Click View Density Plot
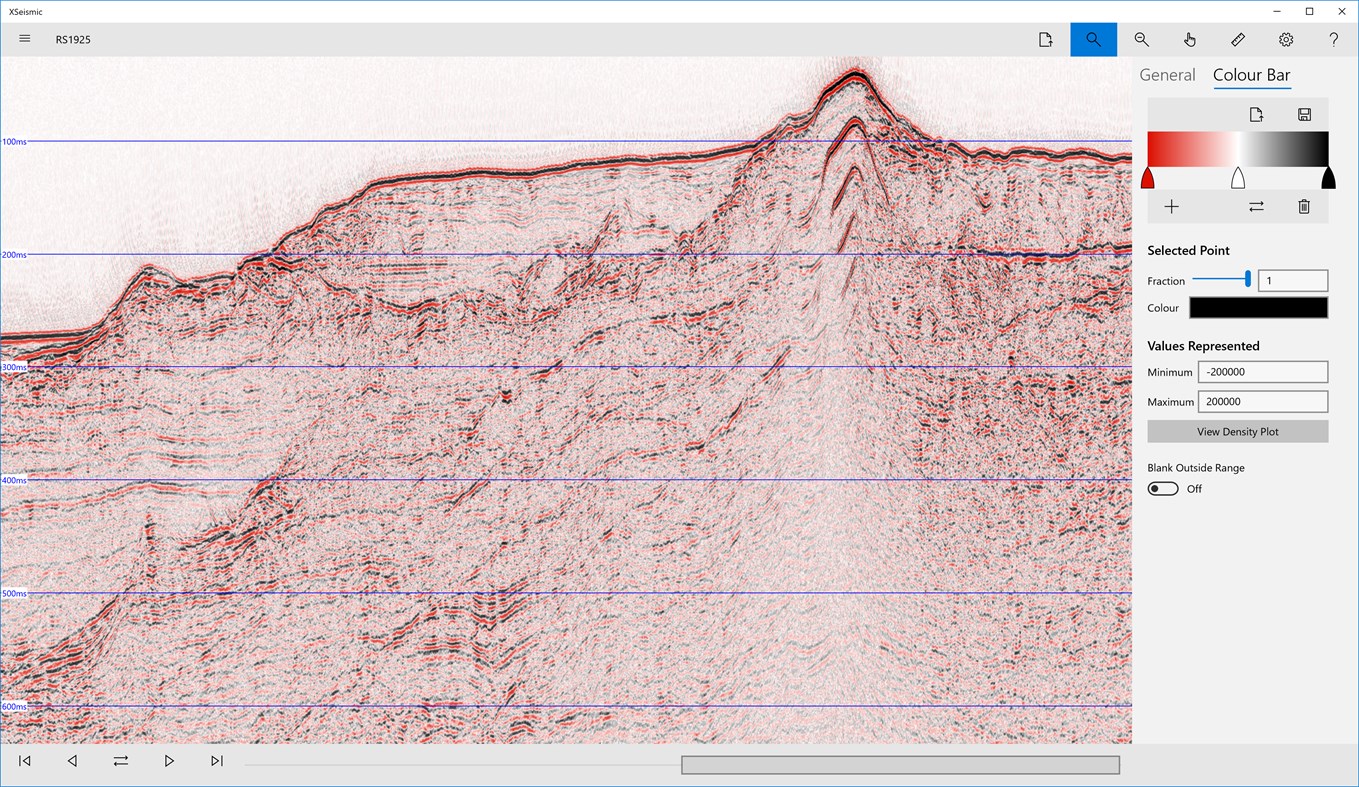 coord(1237,431)
